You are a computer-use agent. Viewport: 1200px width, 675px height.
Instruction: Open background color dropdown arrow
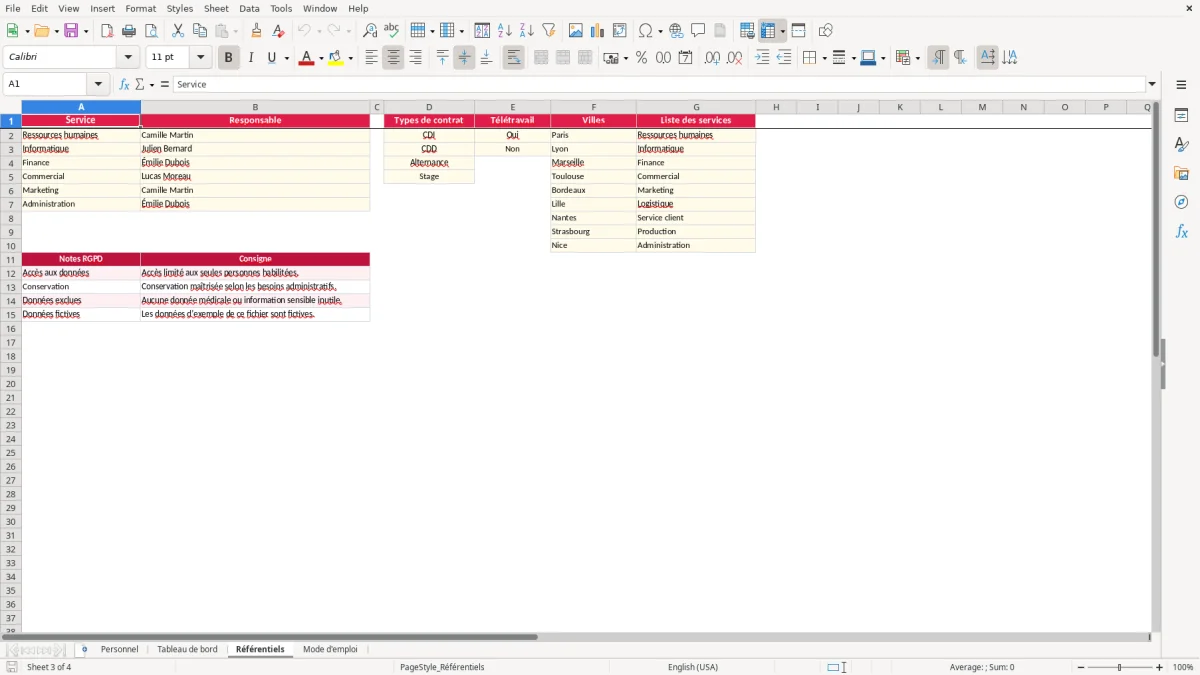coord(350,58)
